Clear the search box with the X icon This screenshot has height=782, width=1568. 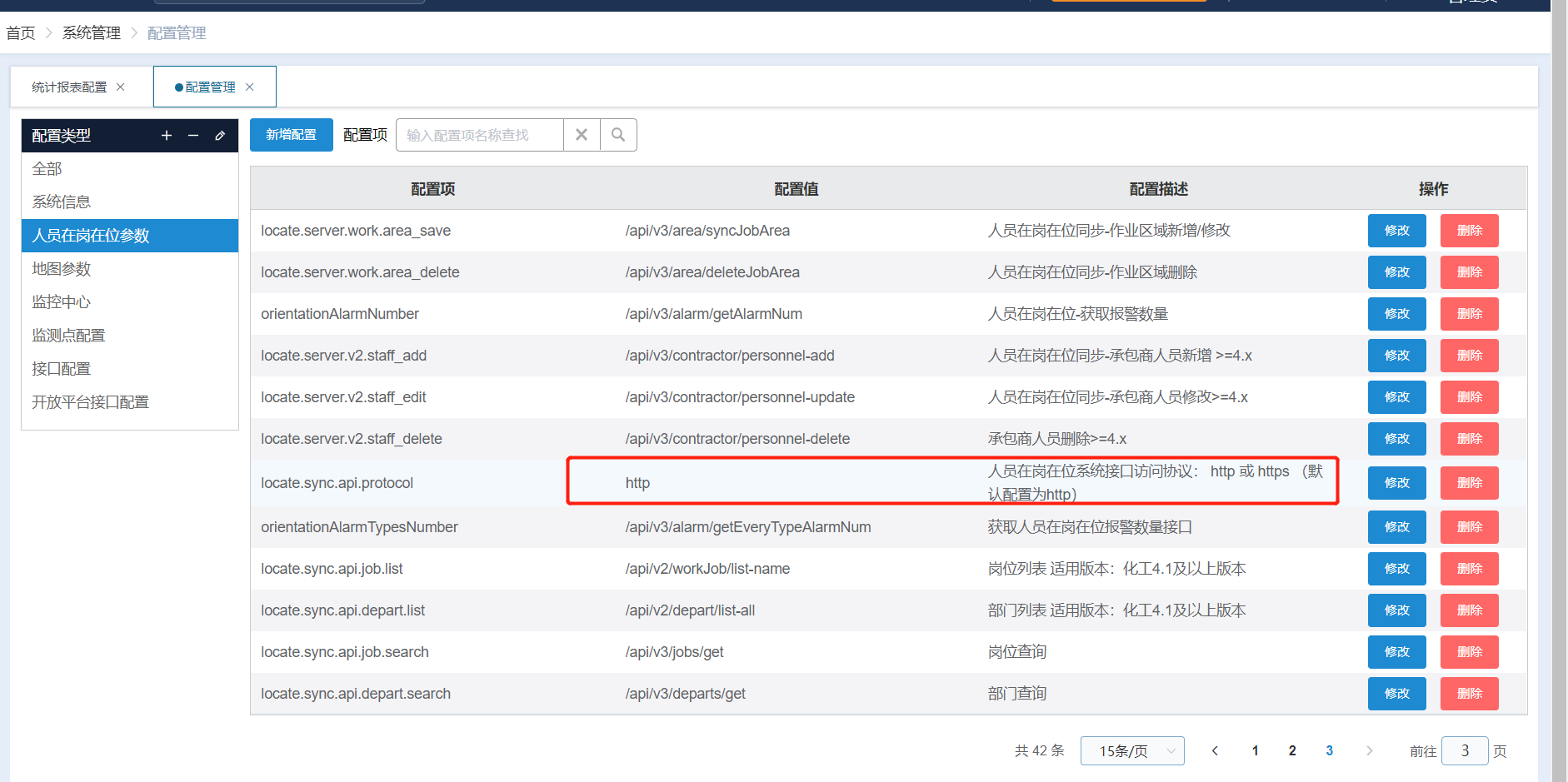pos(582,135)
